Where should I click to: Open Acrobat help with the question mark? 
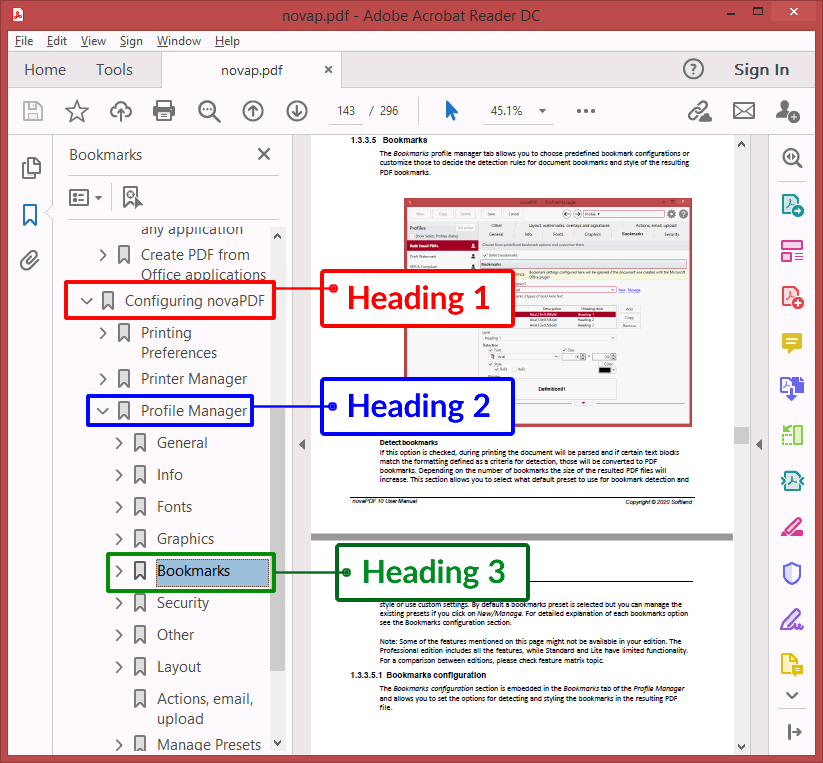tap(693, 70)
